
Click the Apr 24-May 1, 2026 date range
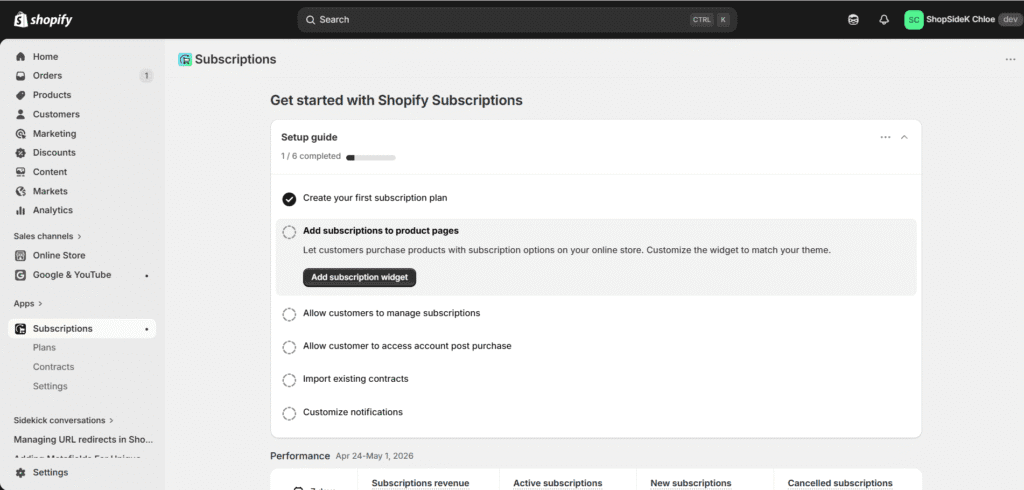click(x=374, y=456)
